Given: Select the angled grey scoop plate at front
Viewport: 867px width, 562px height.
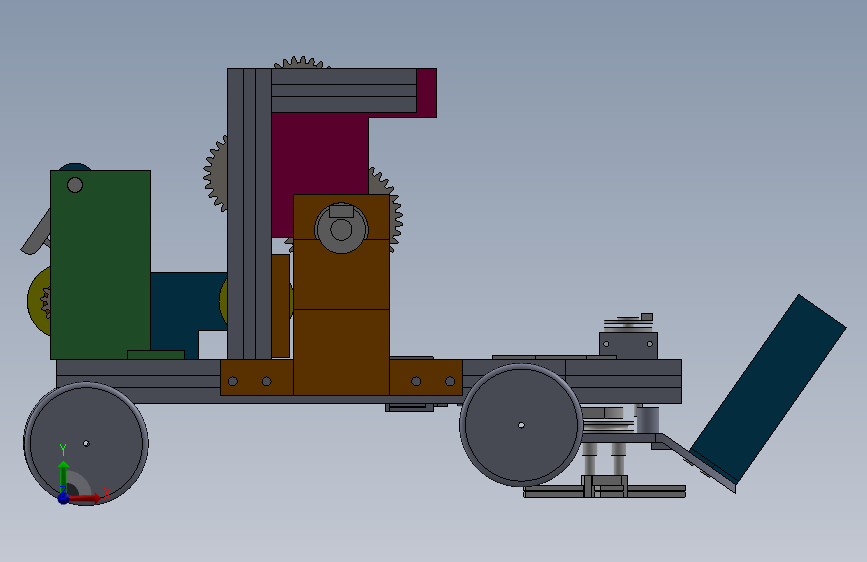Looking at the screenshot, I should tap(697, 463).
